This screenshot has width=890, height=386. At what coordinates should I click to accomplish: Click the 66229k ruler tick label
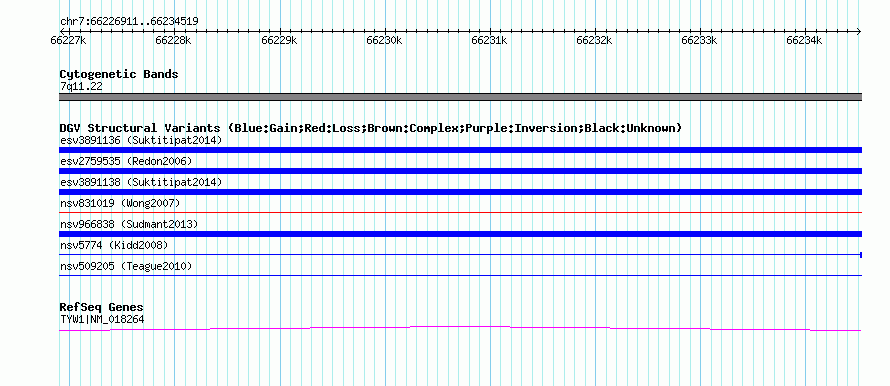tap(279, 40)
